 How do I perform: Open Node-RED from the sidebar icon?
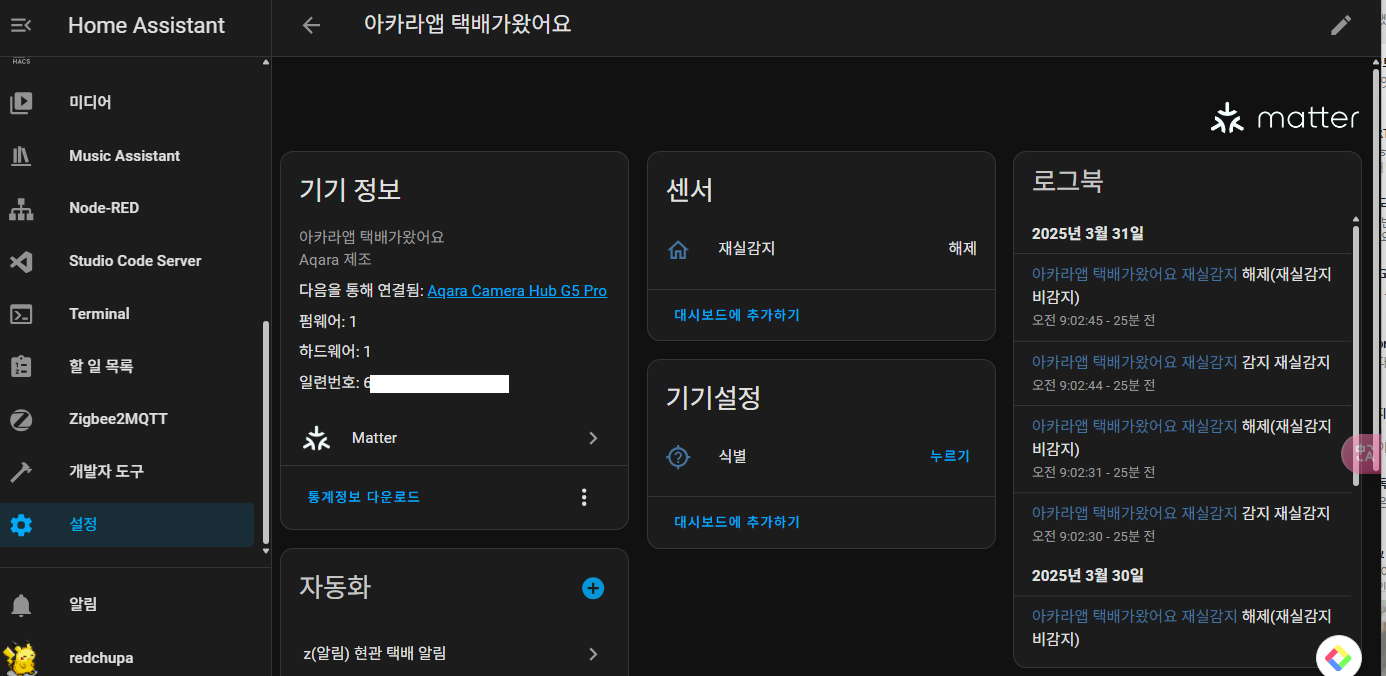click(21, 207)
